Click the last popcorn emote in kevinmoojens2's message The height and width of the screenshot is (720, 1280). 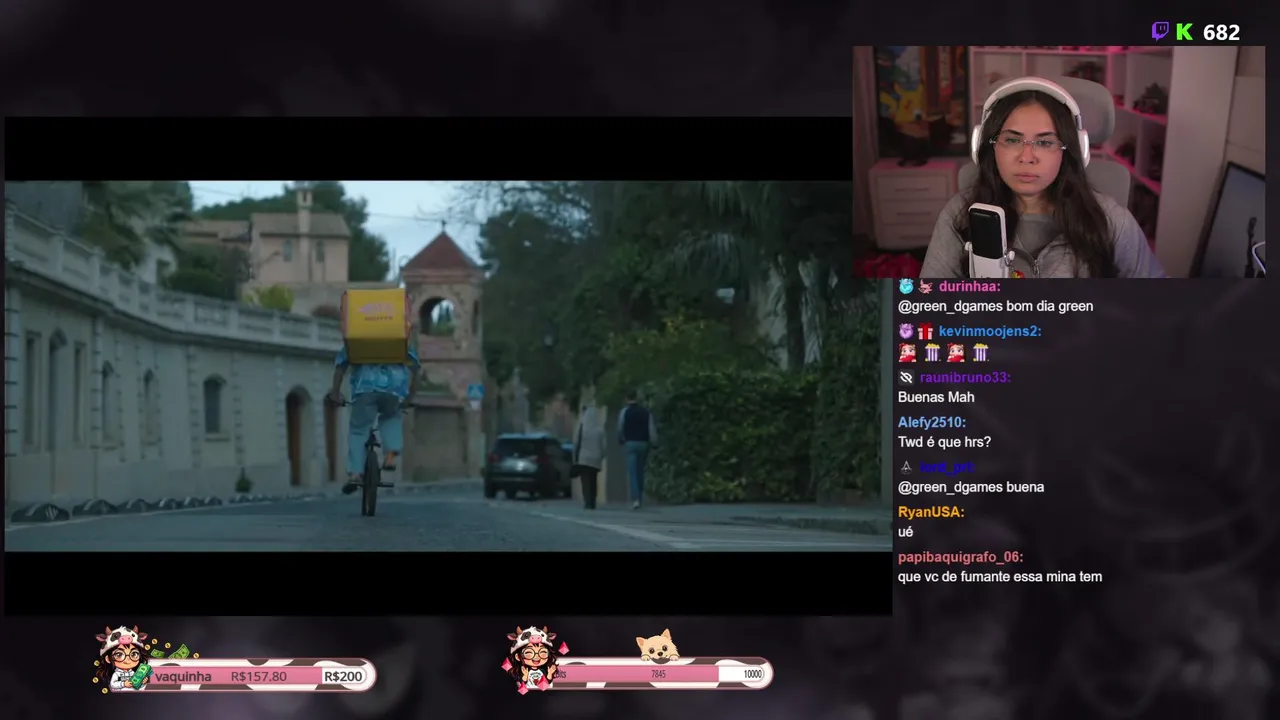[980, 352]
